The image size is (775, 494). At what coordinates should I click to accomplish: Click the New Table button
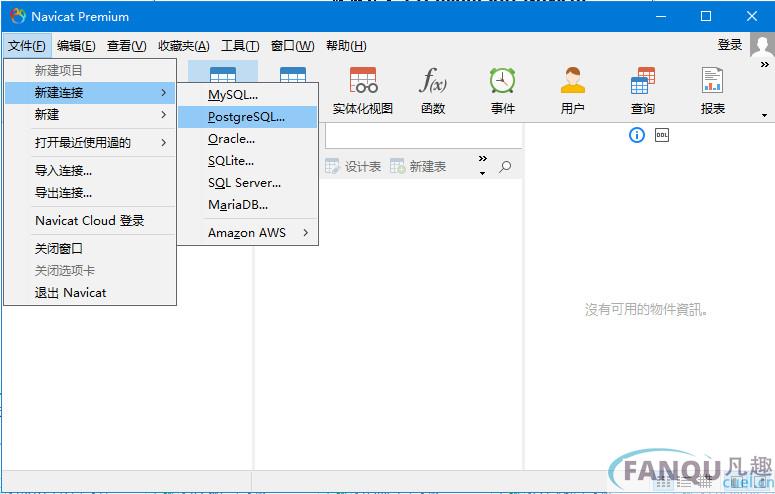click(418, 167)
